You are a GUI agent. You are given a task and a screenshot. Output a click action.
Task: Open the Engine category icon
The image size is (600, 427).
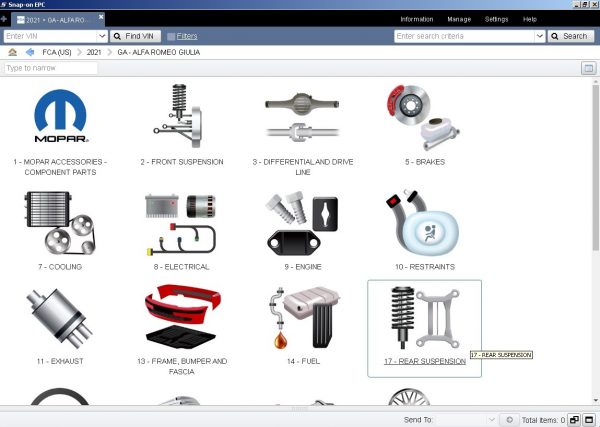(x=302, y=223)
